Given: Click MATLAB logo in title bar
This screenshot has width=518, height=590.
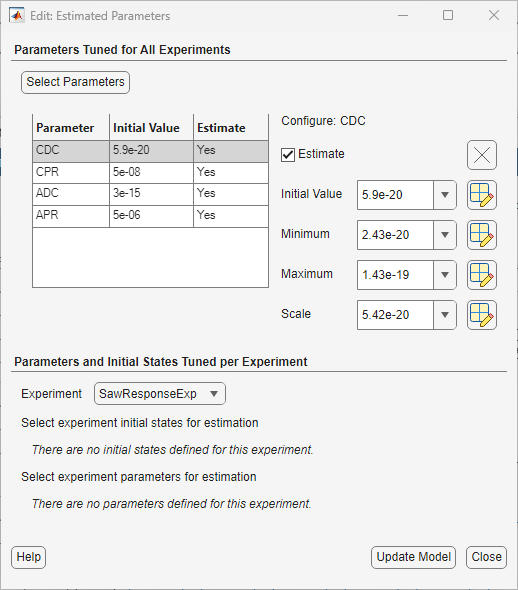Looking at the screenshot, I should (17, 16).
